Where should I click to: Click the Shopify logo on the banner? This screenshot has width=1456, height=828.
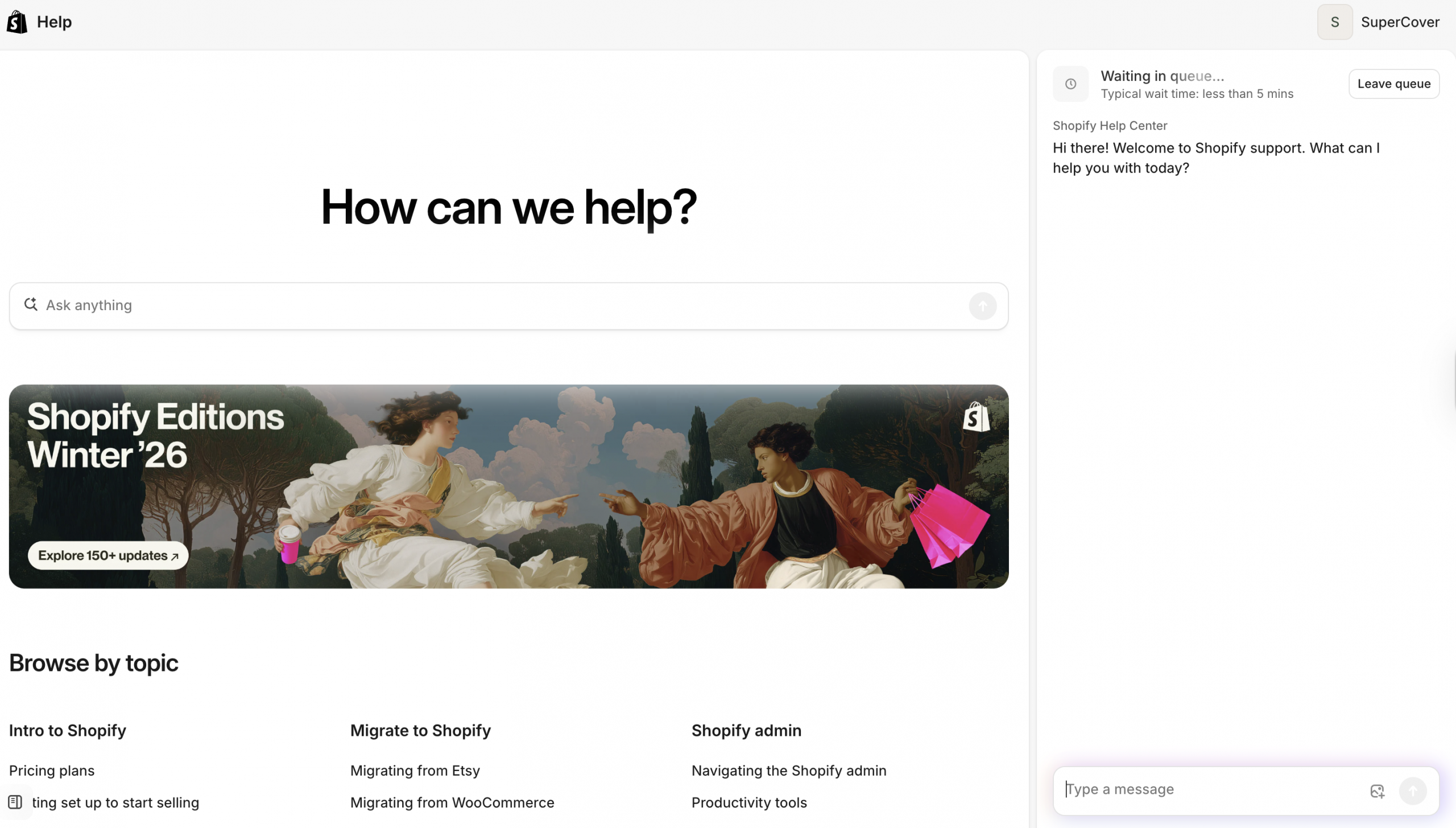point(976,417)
